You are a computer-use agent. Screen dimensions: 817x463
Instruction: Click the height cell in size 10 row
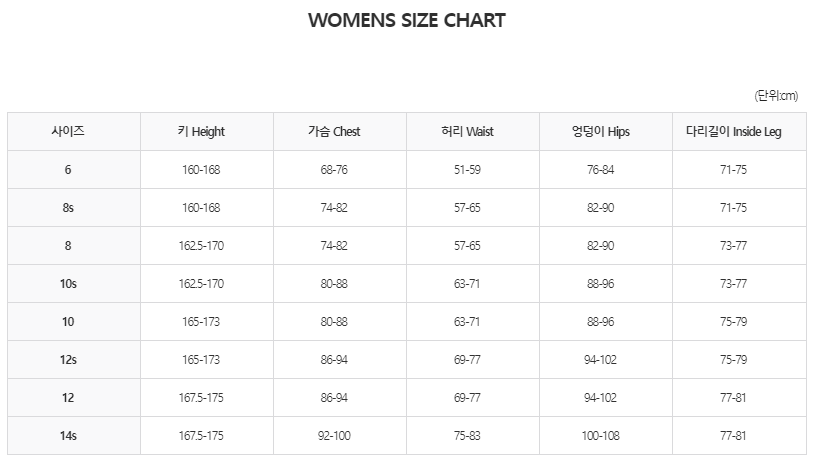(200, 322)
